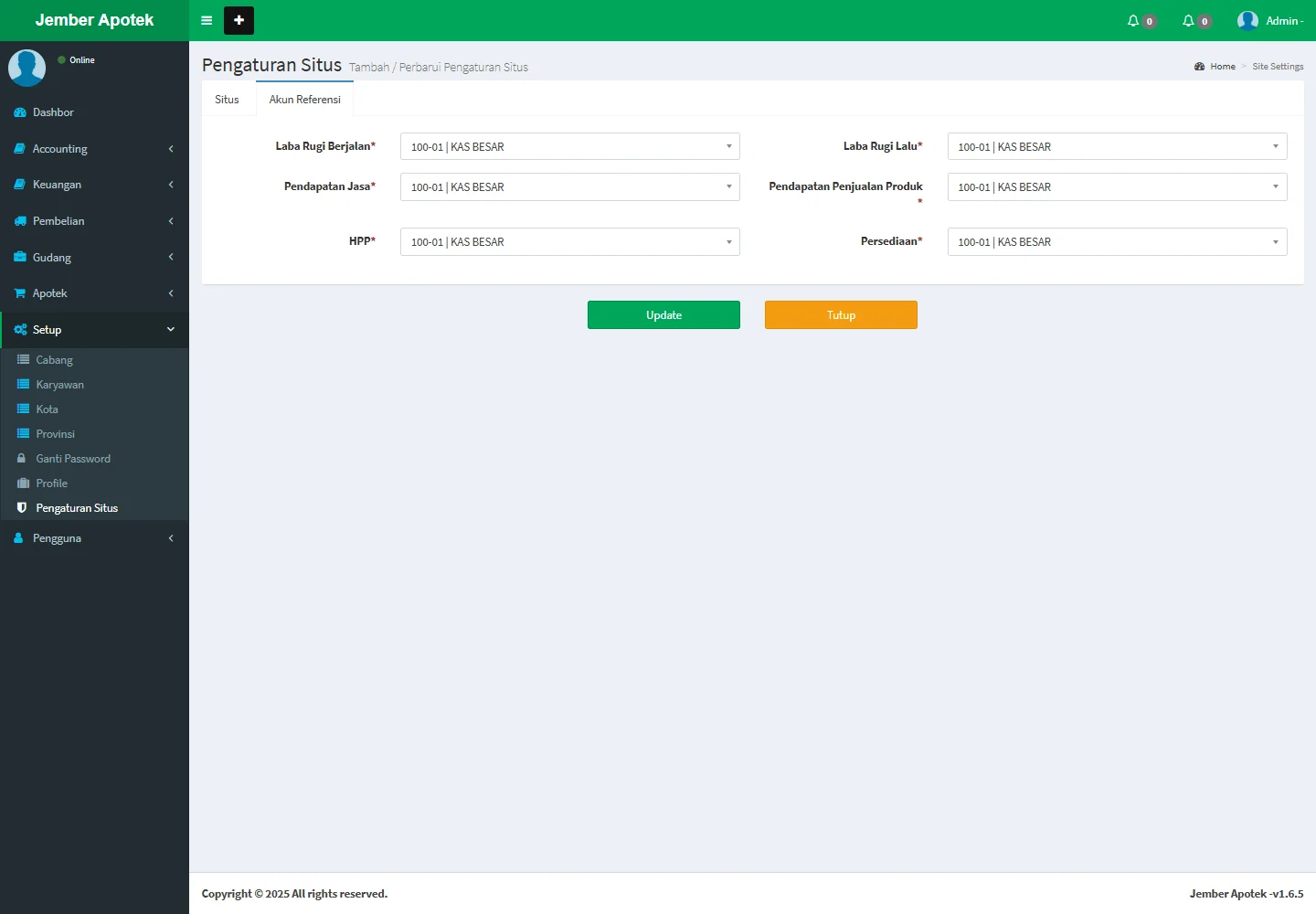
Task: Go to Home breadcrumb link
Action: (x=1222, y=67)
